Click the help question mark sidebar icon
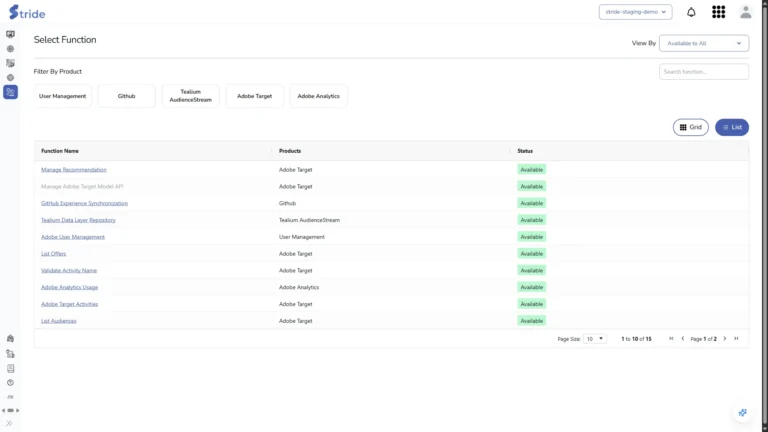 tap(10, 383)
